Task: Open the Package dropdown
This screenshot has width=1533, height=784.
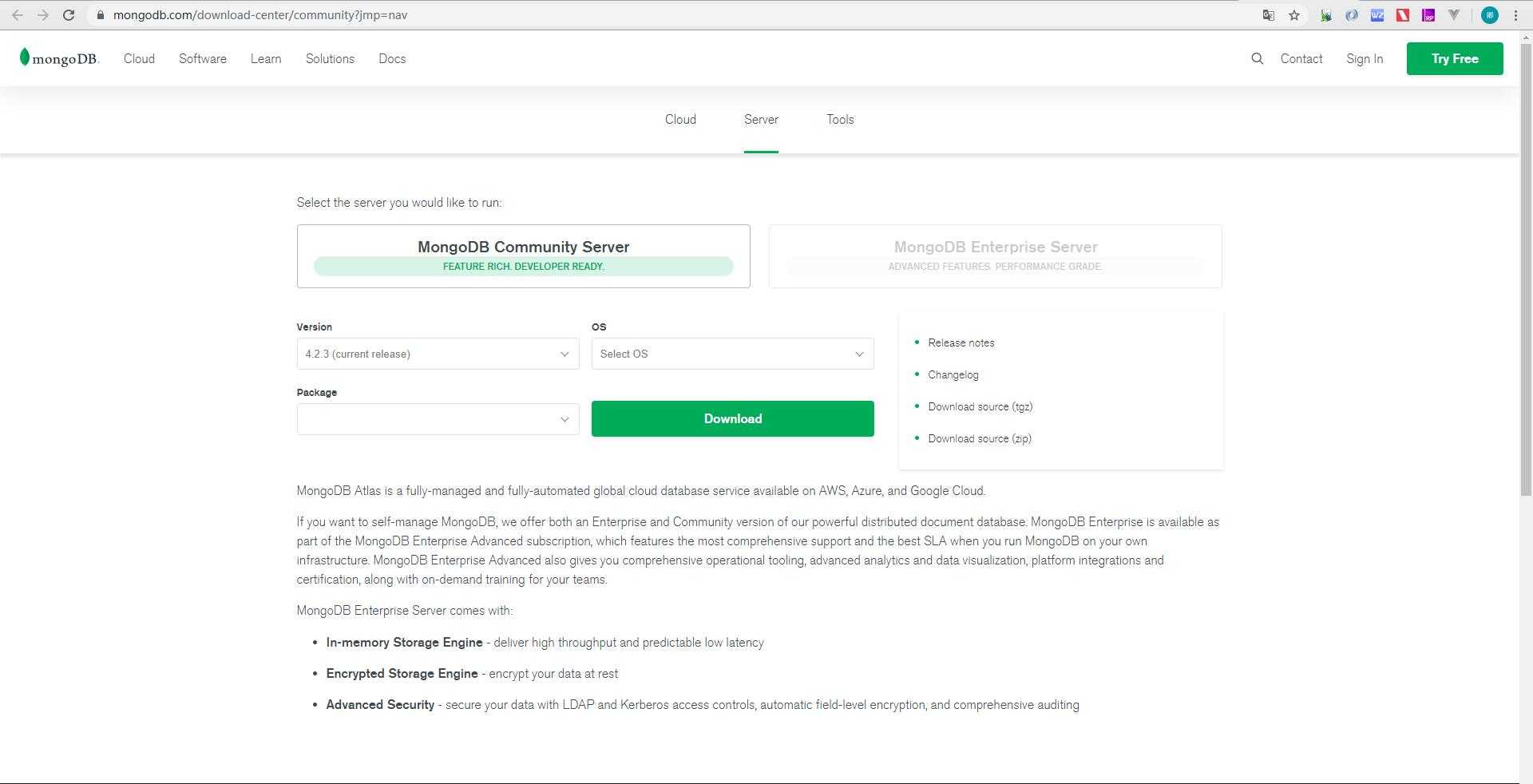Action: pos(438,419)
